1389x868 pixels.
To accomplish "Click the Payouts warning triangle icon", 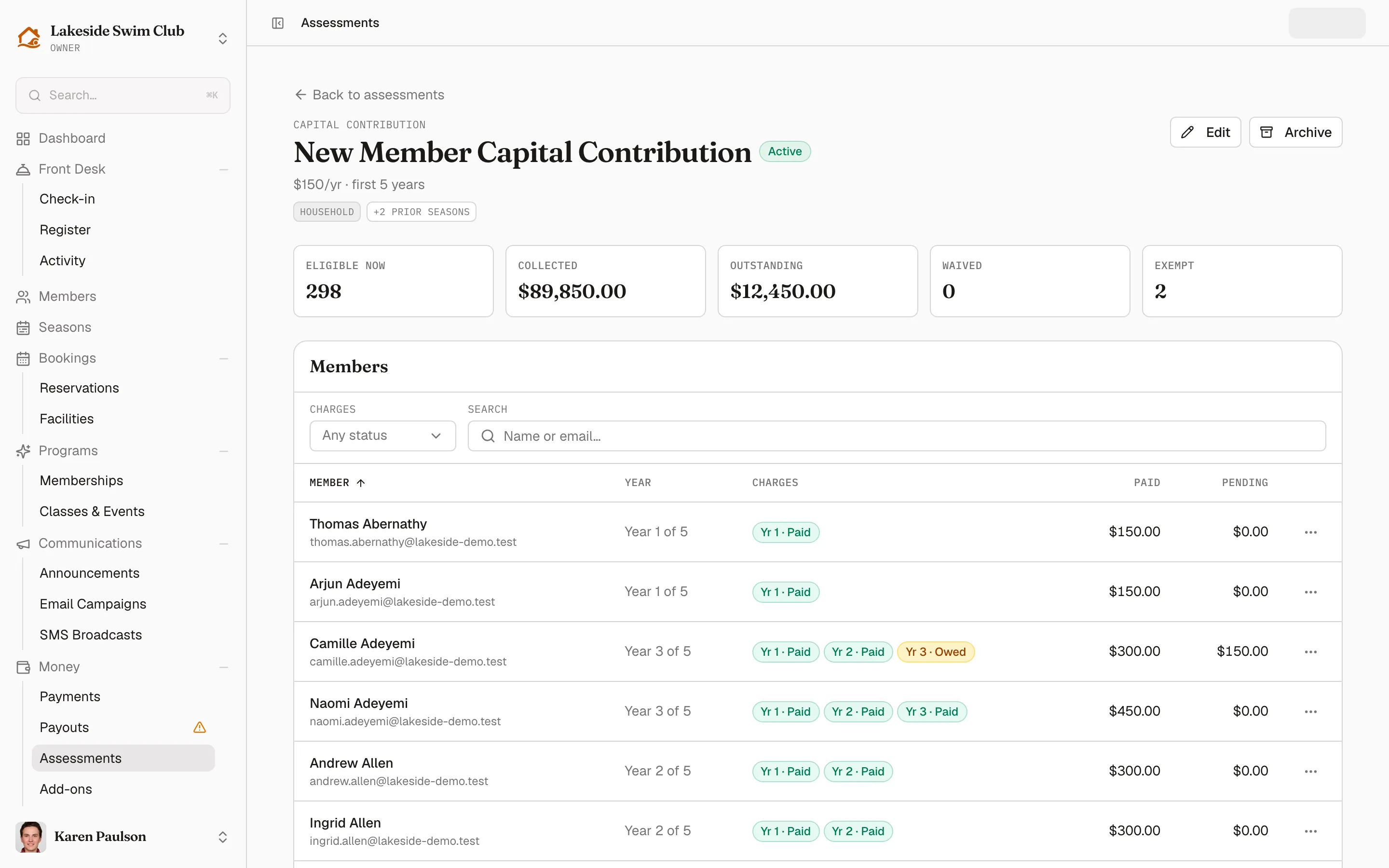I will point(200,727).
